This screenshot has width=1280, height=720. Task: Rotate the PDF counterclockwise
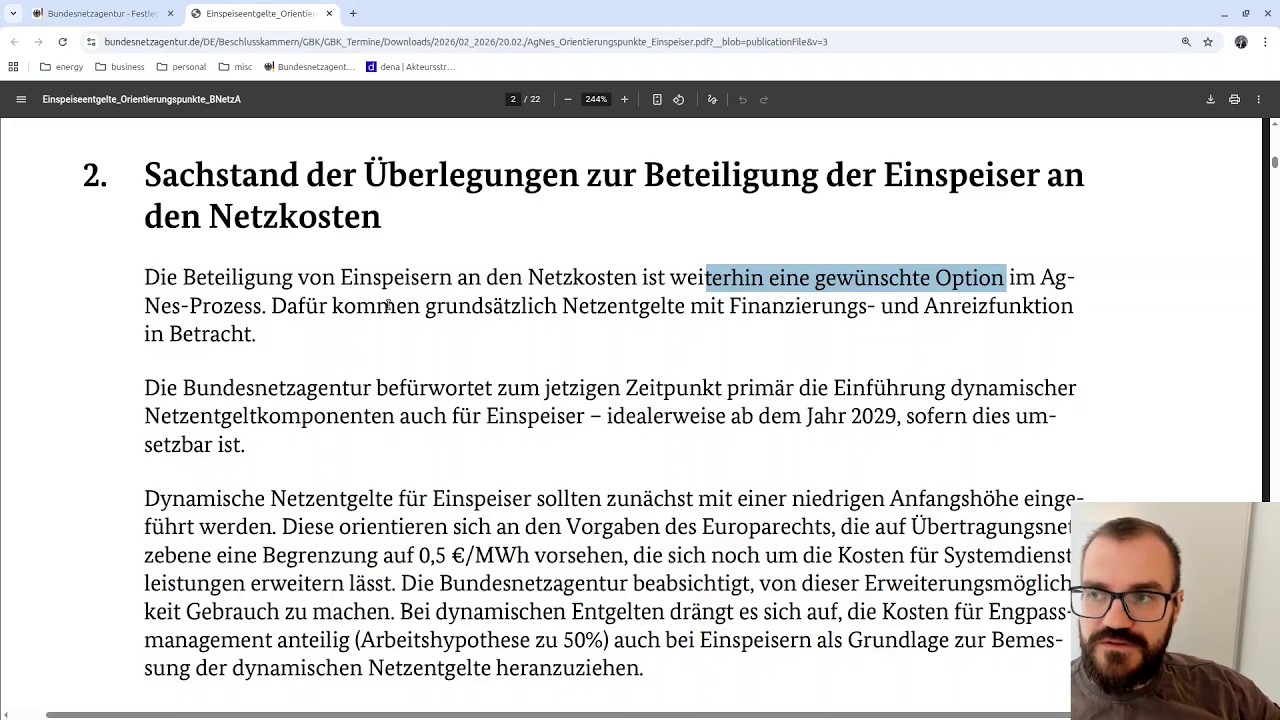pyautogui.click(x=678, y=99)
